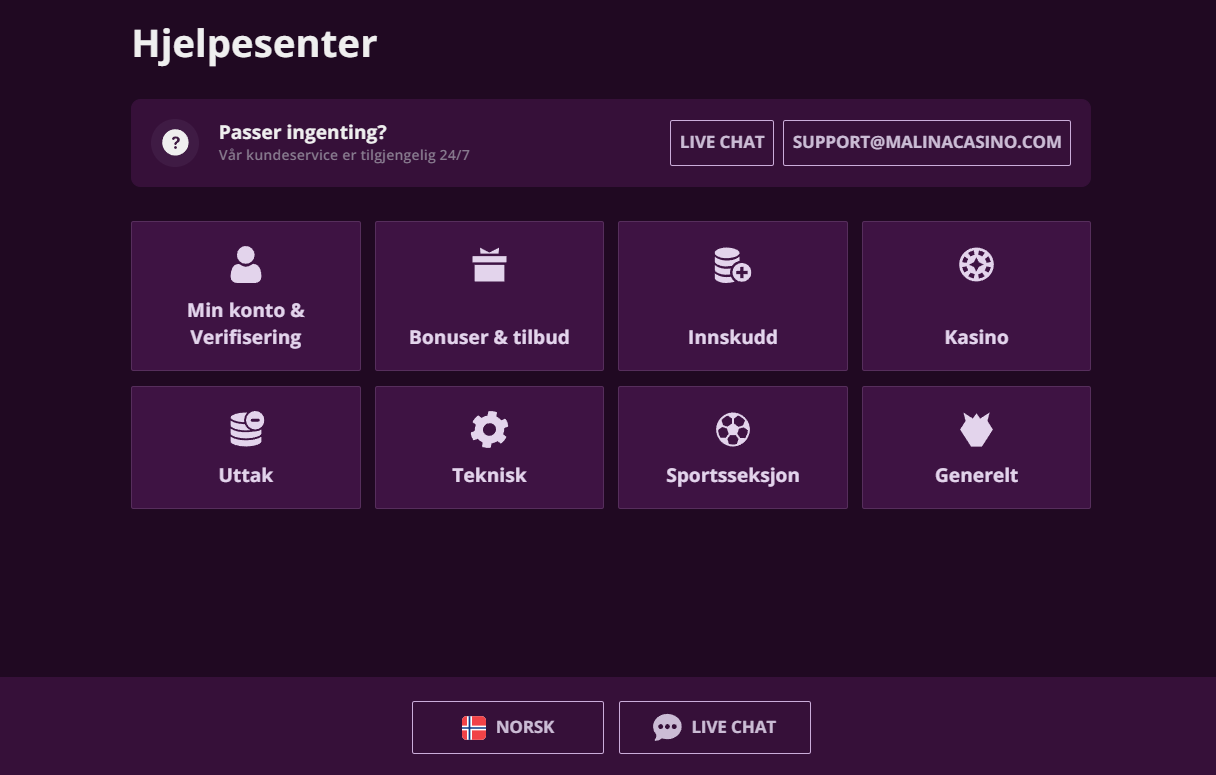Viewport: 1216px width, 775px height.
Task: Click the person icon for account verification
Action: point(245,265)
